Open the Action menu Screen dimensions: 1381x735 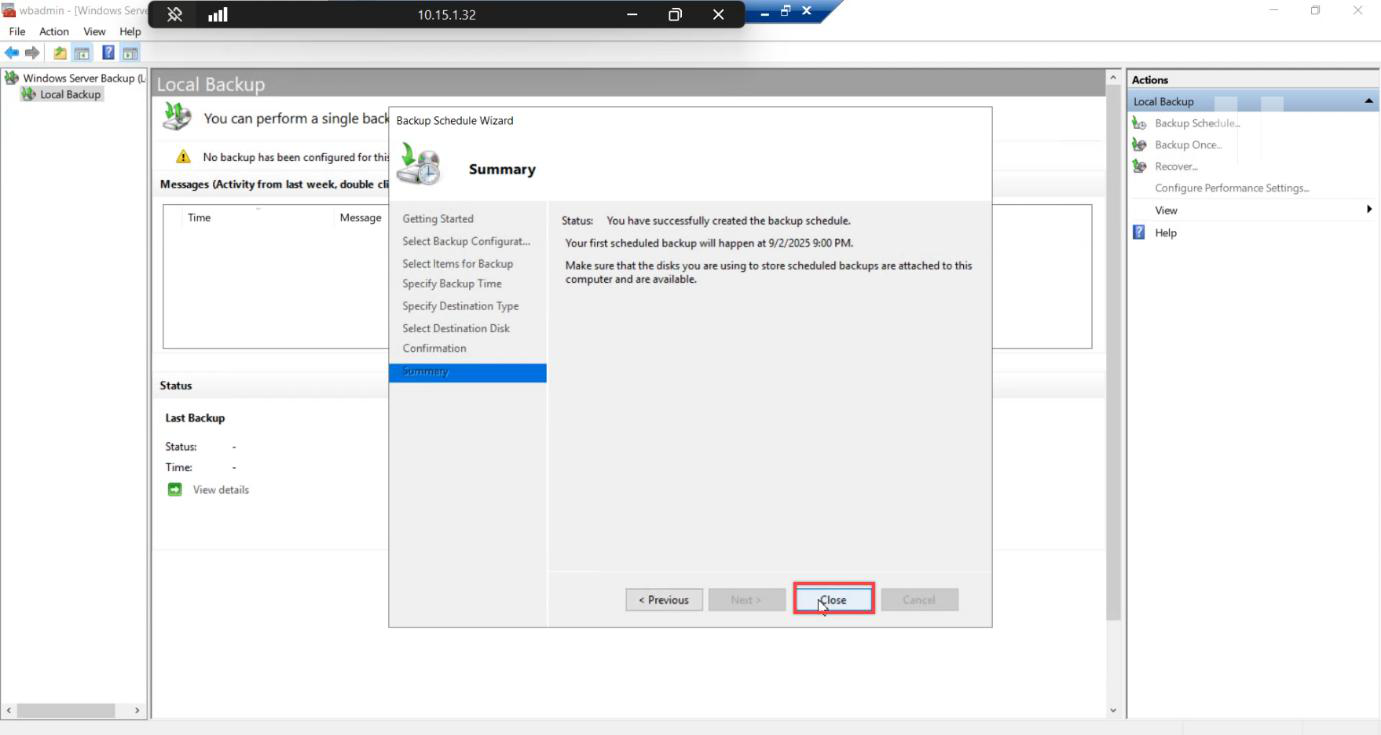[54, 31]
